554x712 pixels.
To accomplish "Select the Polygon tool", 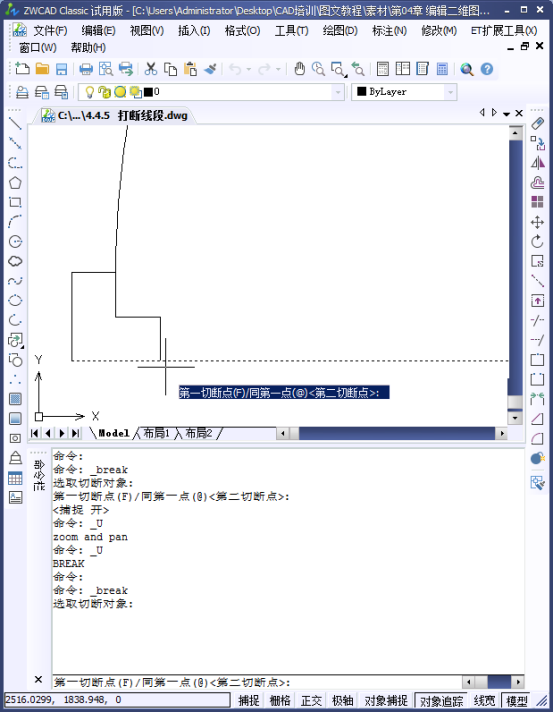I will [15, 183].
